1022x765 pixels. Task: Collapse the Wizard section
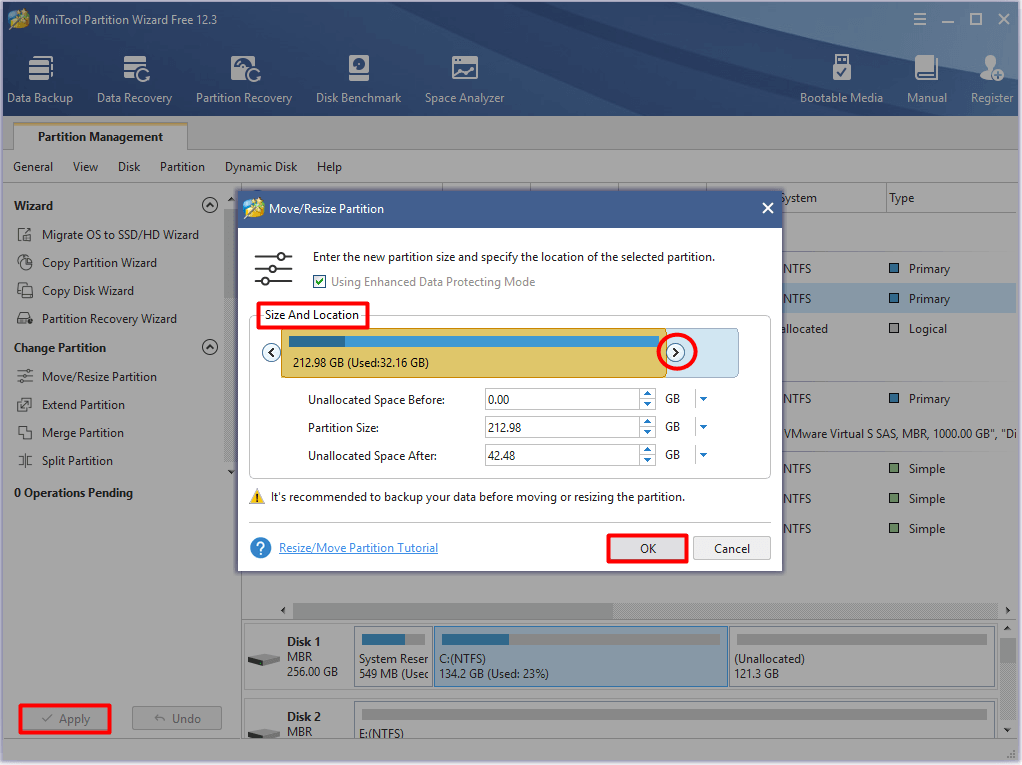(210, 205)
